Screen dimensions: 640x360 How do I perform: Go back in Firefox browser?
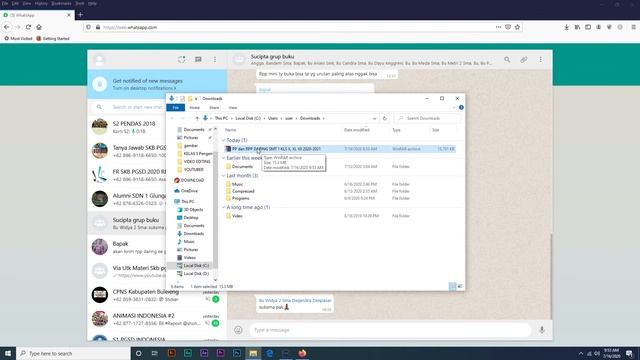point(7,27)
